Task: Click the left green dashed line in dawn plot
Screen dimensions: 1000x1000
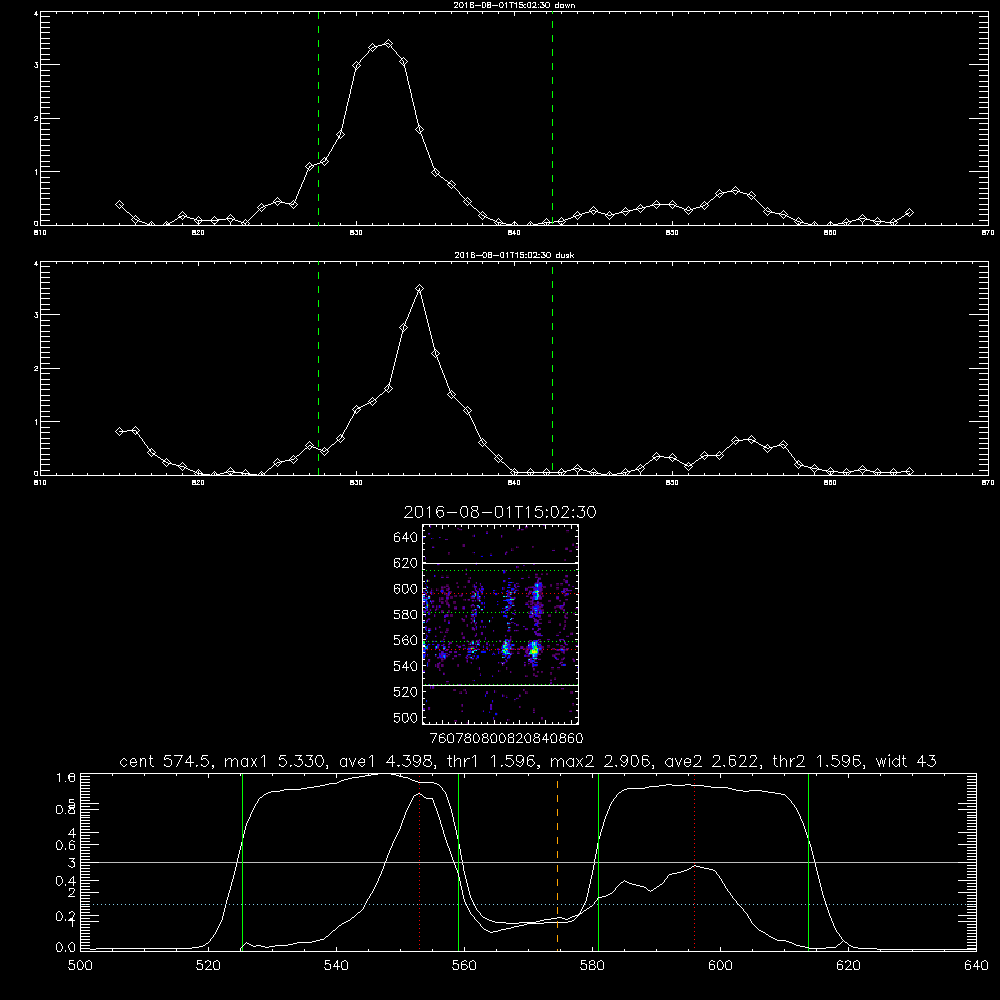Action: pyautogui.click(x=318, y=118)
